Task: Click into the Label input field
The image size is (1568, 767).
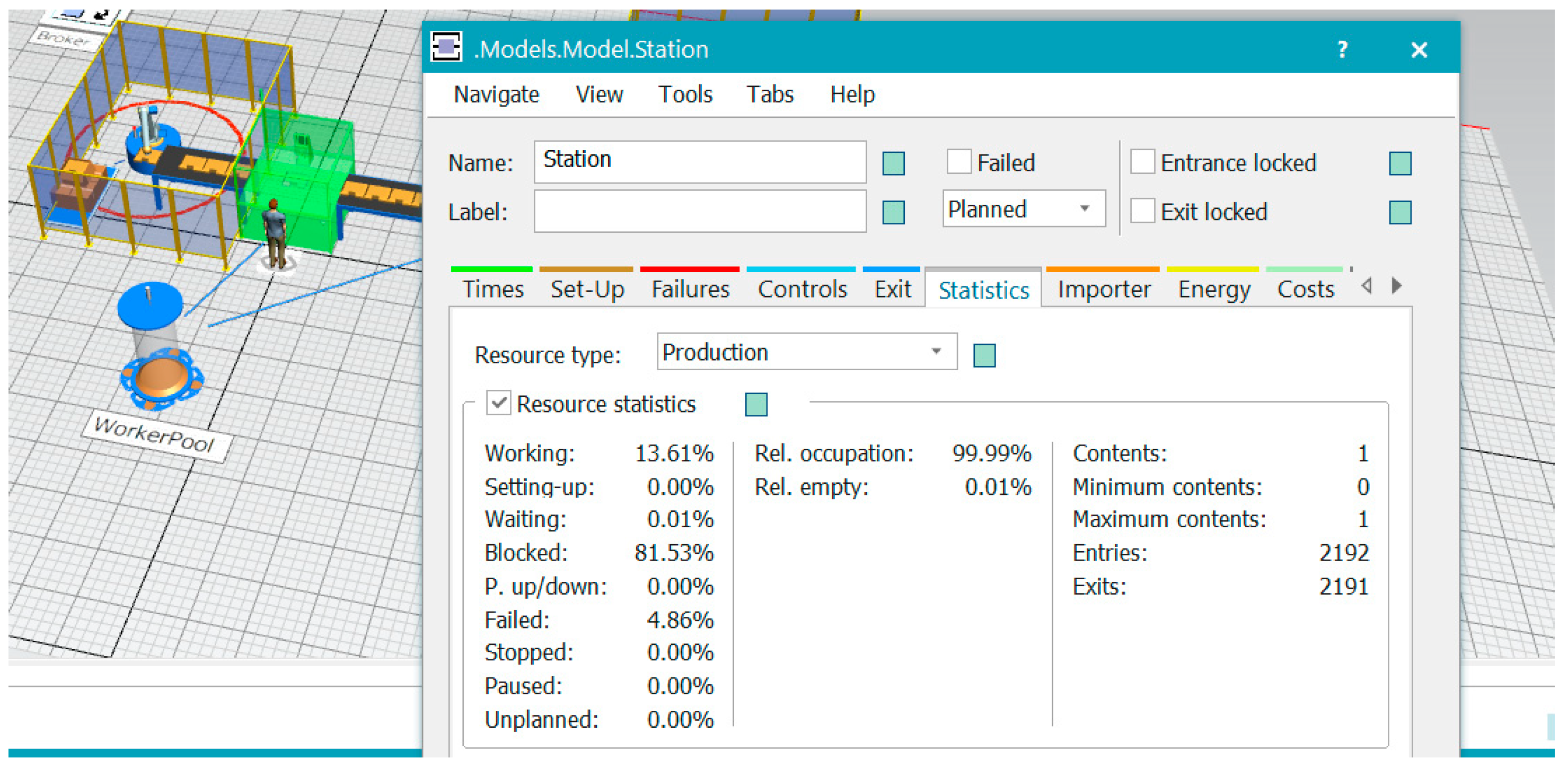Action: [x=699, y=212]
